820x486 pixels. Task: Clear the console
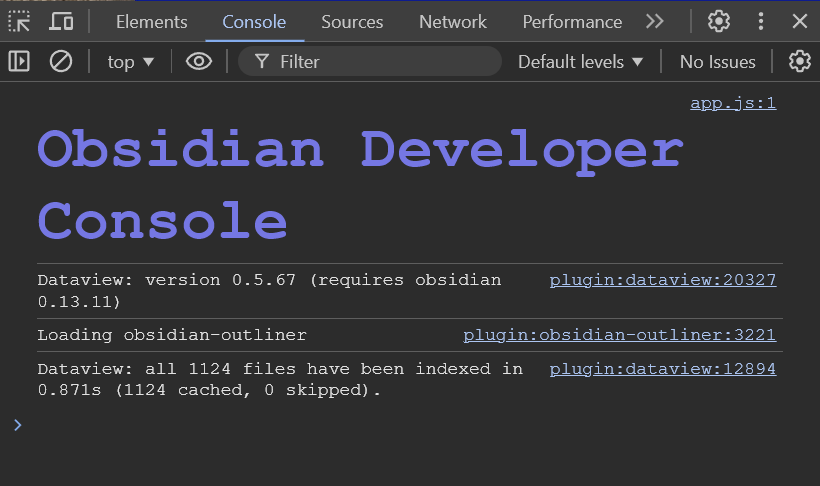[61, 61]
